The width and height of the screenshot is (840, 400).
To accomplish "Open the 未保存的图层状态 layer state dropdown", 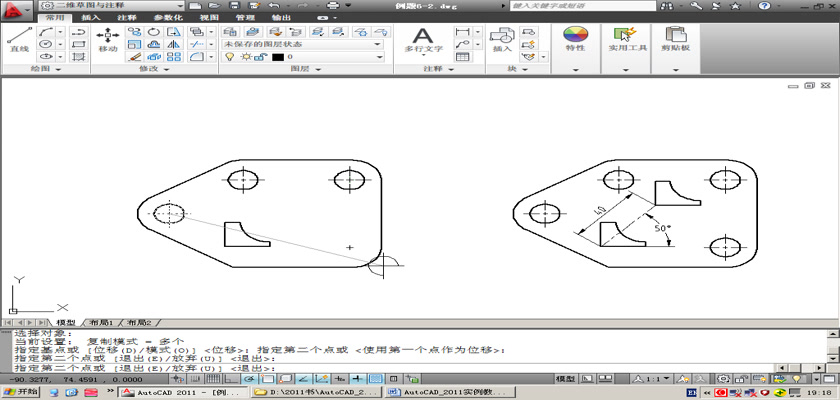I will pyautogui.click(x=302, y=44).
